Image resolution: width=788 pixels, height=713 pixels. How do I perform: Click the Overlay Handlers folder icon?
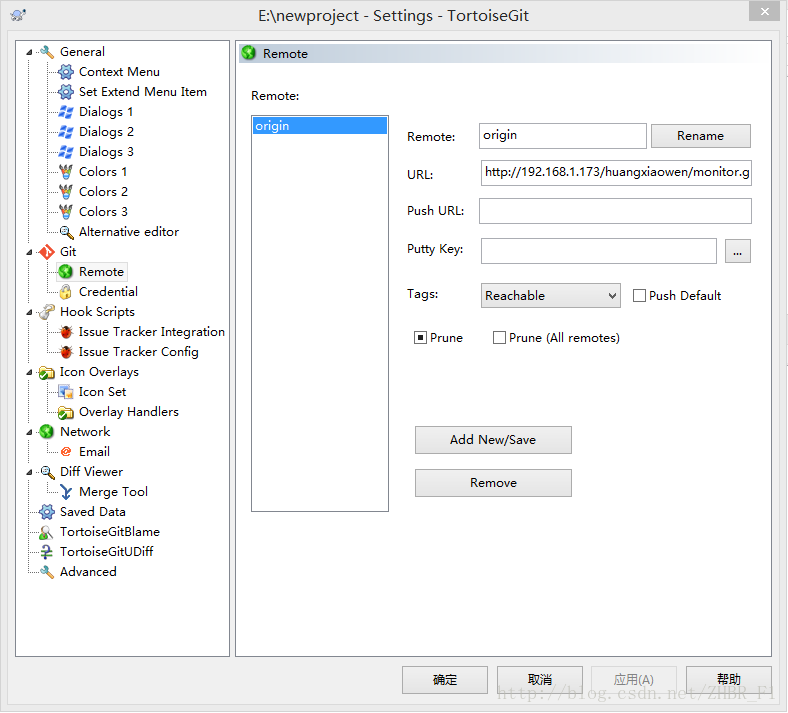click(66, 413)
